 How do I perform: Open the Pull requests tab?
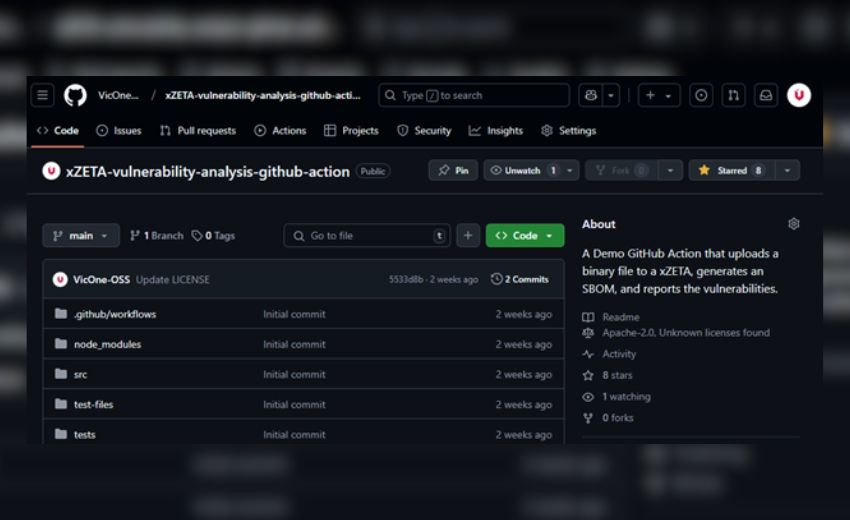coord(198,131)
